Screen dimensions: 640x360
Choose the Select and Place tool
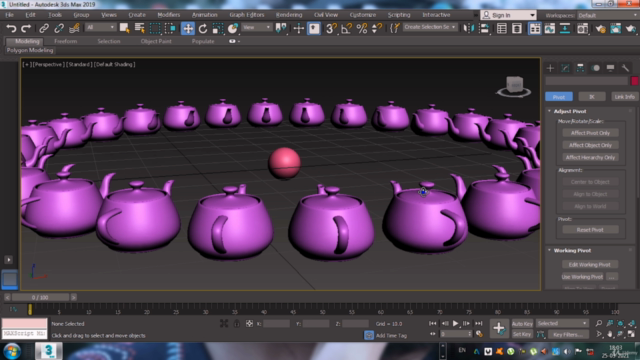[x=233, y=28]
